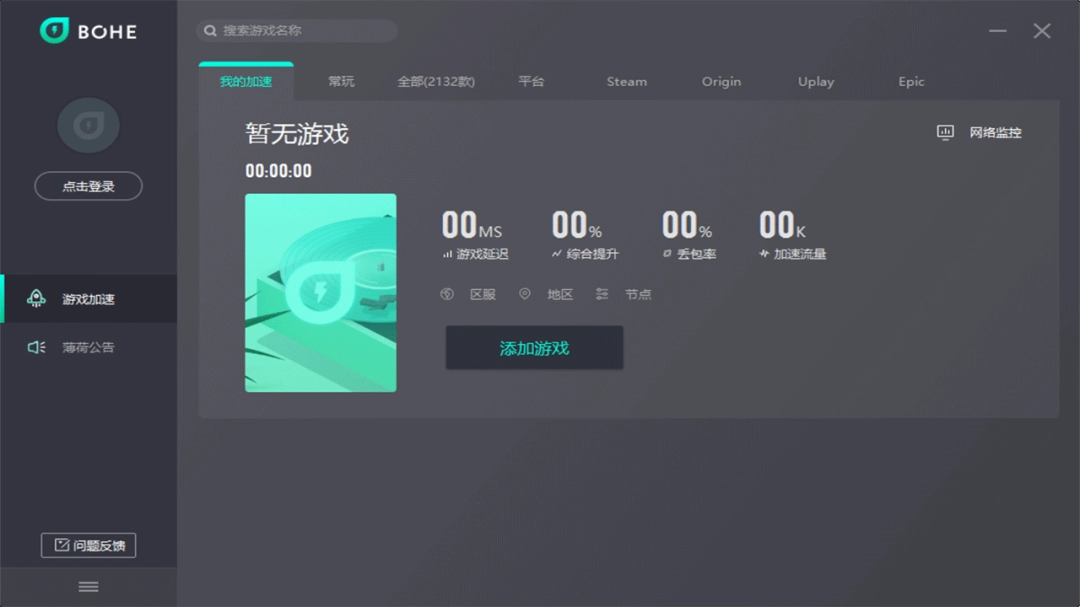Open the 全部(2132款) tab
1080x607 pixels.
pyautogui.click(x=436, y=81)
